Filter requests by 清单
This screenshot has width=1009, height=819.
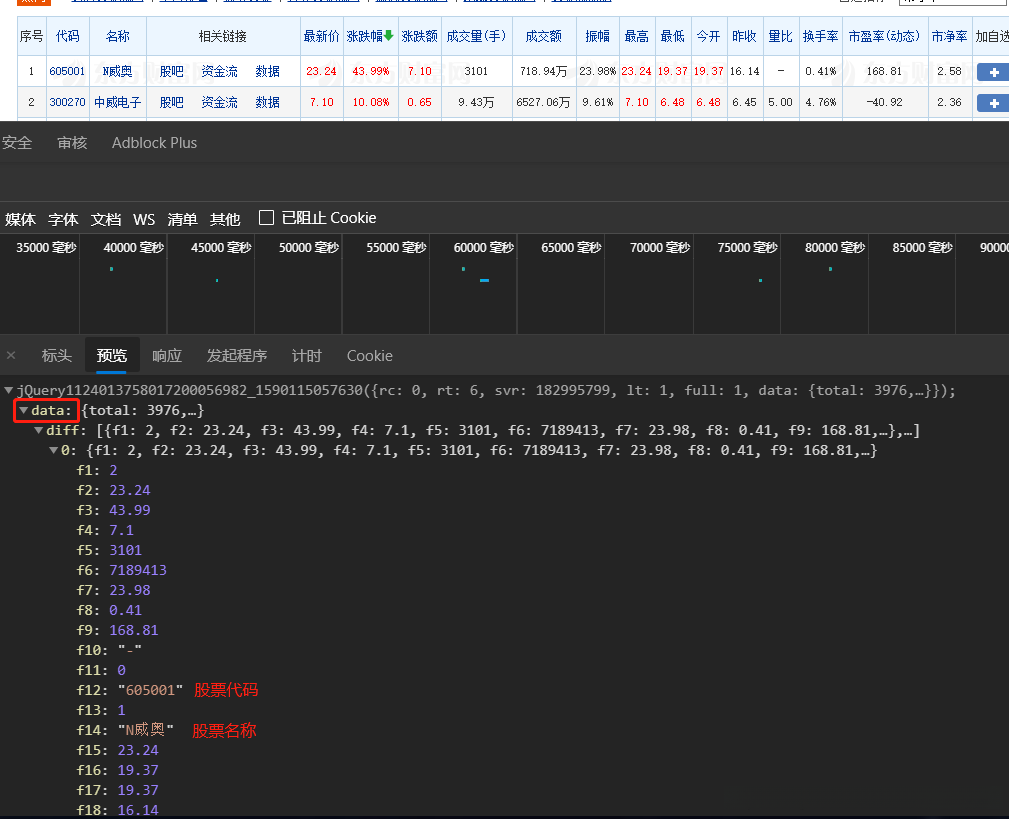click(182, 219)
